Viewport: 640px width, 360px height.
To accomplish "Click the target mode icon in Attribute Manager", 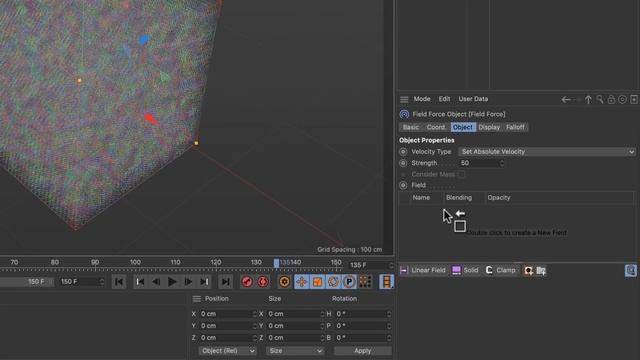I will click(x=622, y=99).
